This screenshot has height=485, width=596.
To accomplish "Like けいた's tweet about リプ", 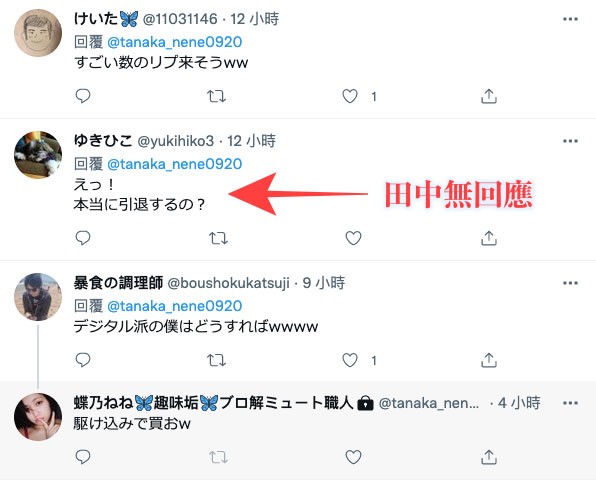I will coord(350,96).
